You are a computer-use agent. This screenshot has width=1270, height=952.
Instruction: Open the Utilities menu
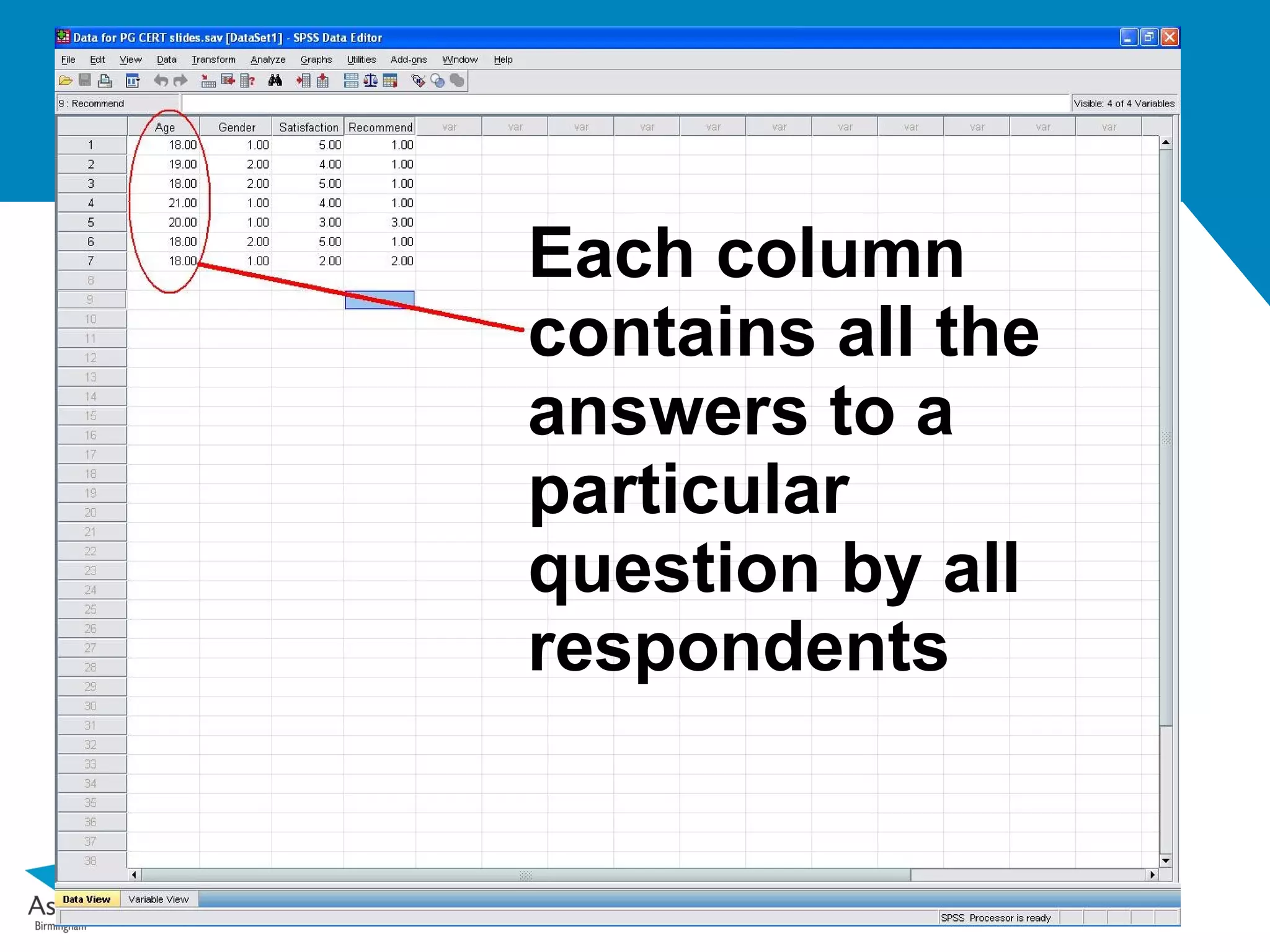coord(362,59)
